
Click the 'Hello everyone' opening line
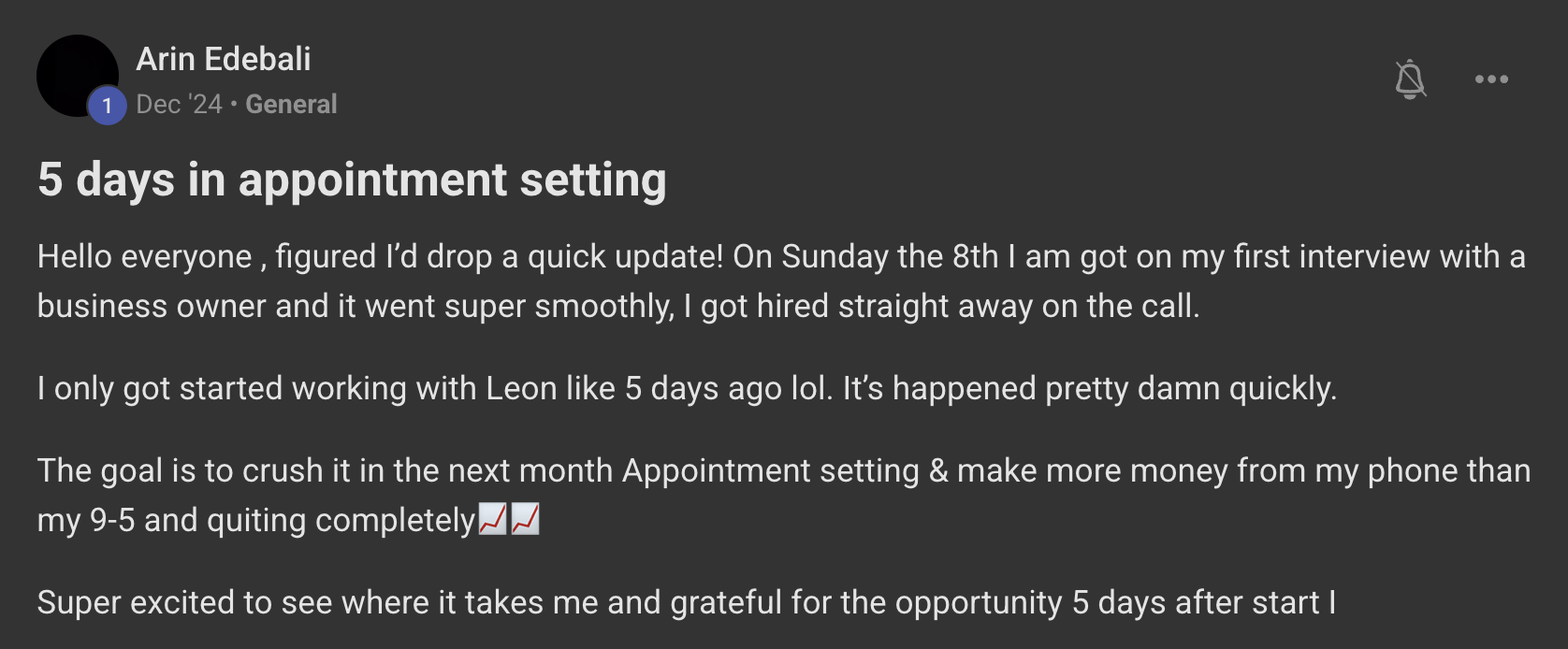[145, 256]
